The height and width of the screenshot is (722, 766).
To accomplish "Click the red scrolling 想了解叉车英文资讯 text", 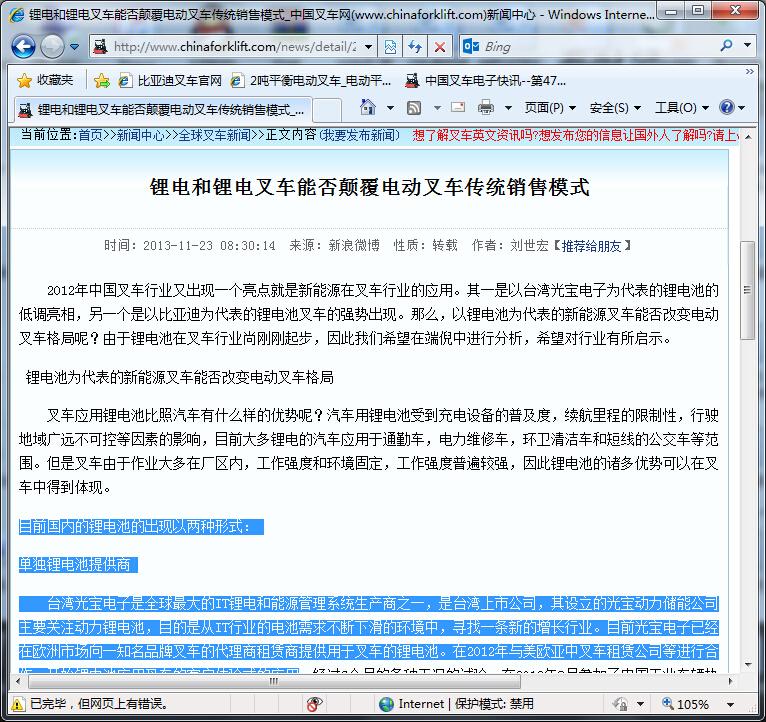I will click(575, 135).
